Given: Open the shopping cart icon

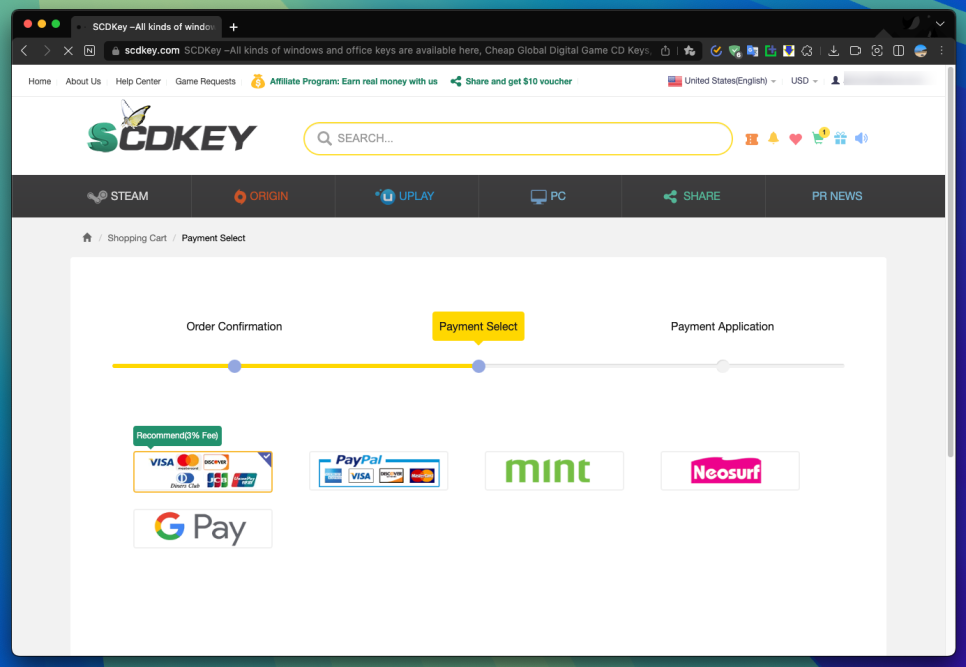Looking at the screenshot, I should click(819, 137).
